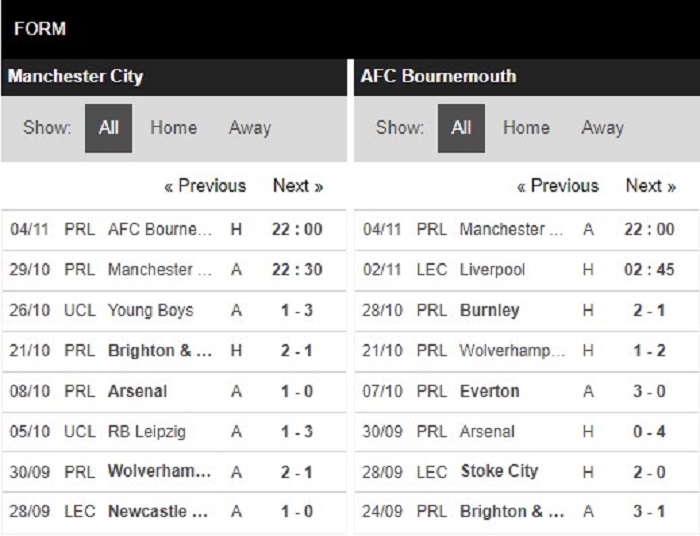Screen dimensions: 700x536
Task: Open the Stoke City 2 - 0 match
Action: 527,472
